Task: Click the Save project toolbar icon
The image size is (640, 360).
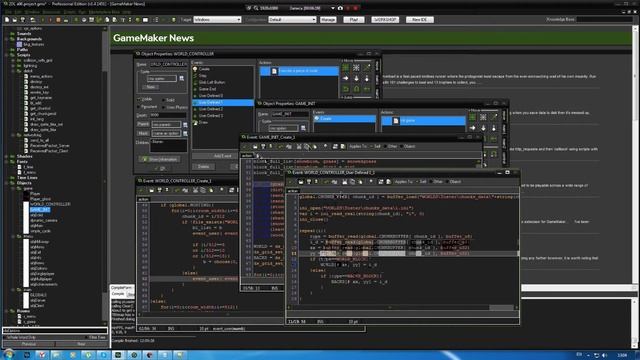Action: 23,20
